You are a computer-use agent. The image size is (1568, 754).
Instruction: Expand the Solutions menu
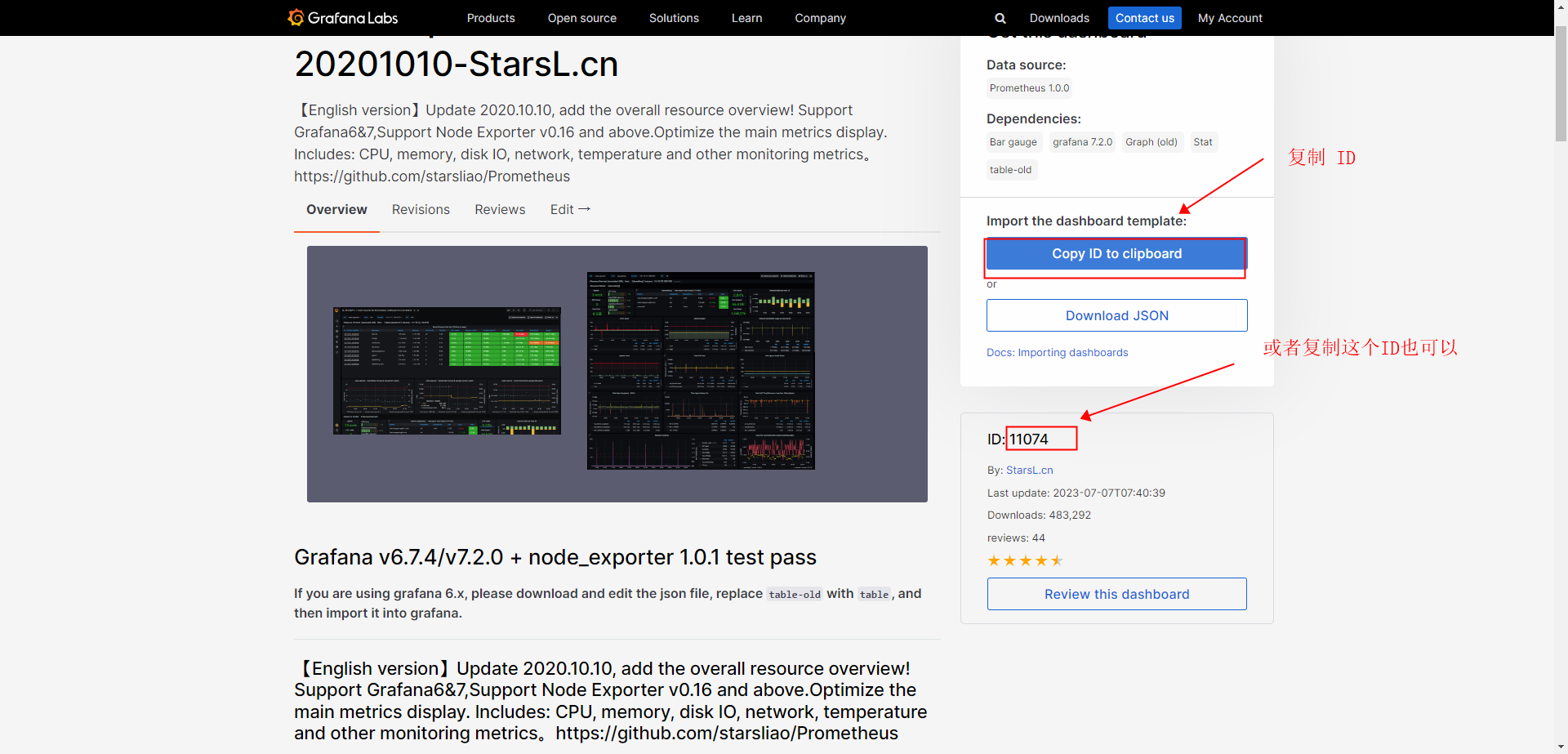tap(674, 18)
